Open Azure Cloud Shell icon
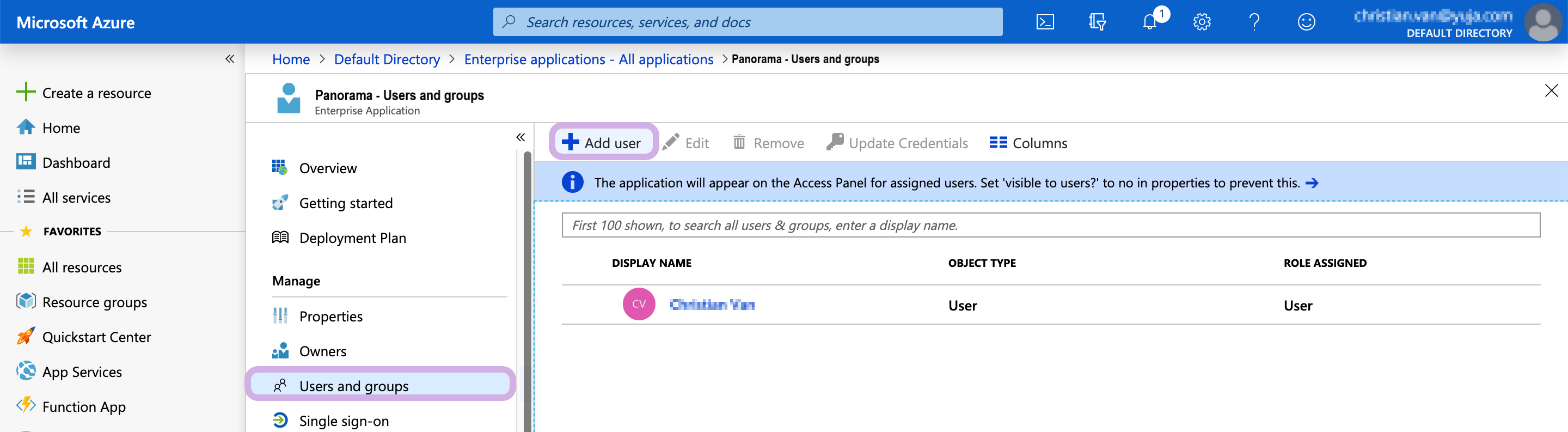The image size is (1568, 432). (1045, 22)
